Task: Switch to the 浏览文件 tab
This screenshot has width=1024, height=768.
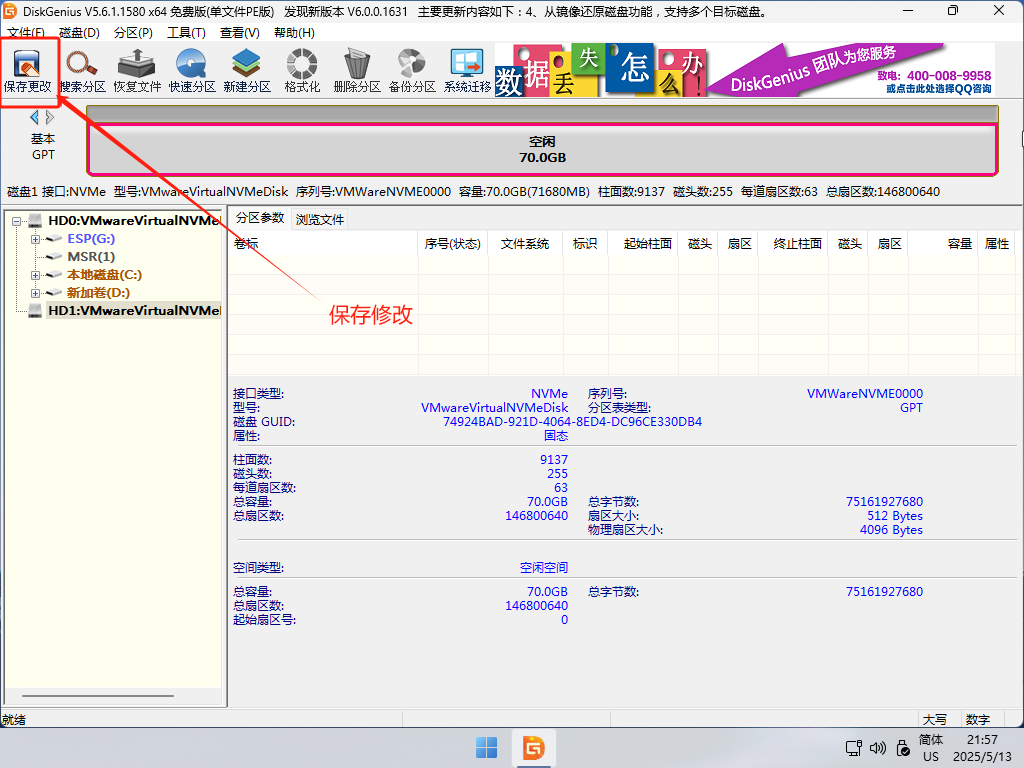Action: pos(320,219)
